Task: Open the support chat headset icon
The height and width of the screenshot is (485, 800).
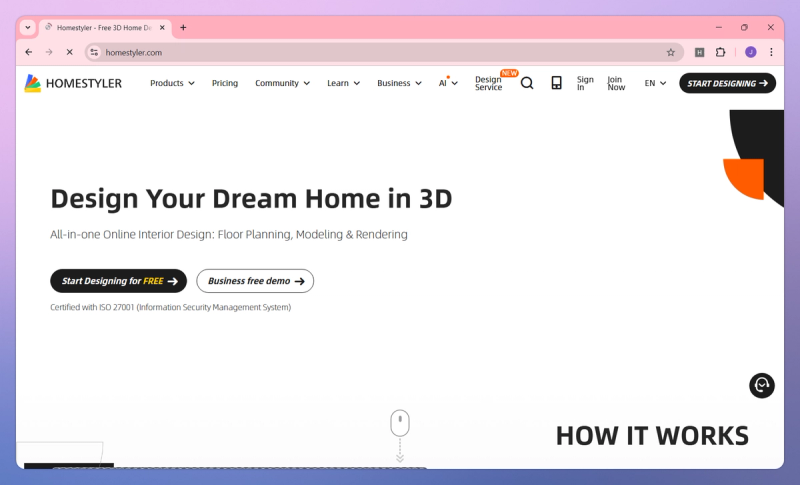Action: coord(762,386)
